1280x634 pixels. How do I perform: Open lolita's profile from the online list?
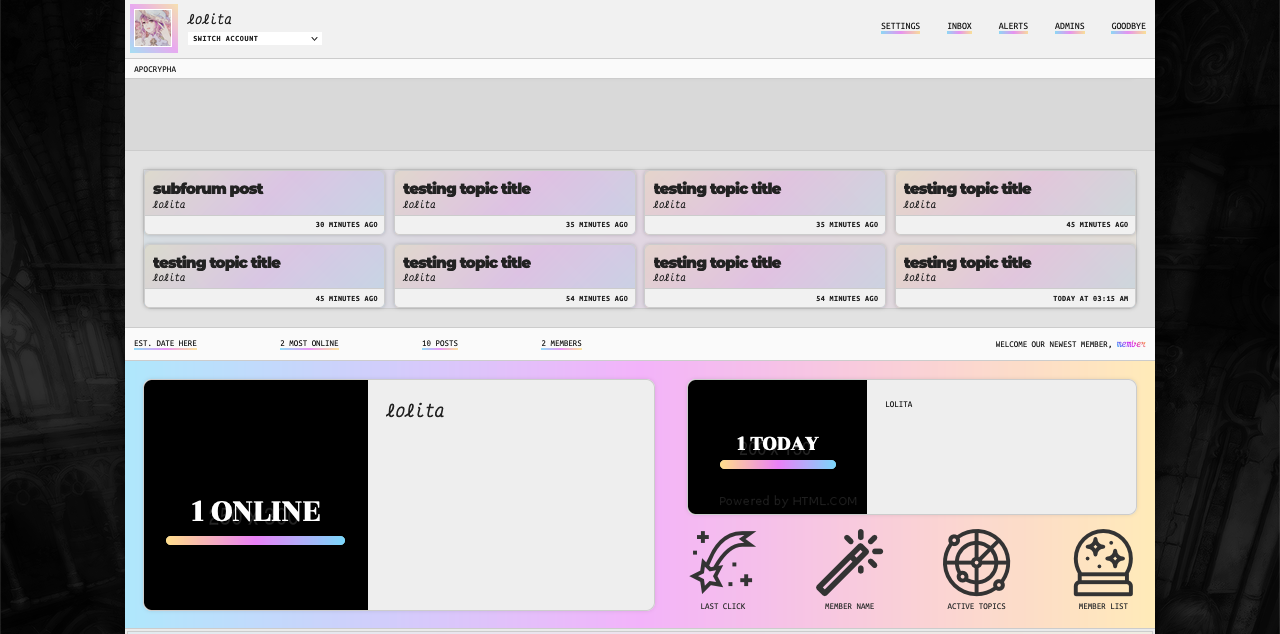(x=415, y=410)
